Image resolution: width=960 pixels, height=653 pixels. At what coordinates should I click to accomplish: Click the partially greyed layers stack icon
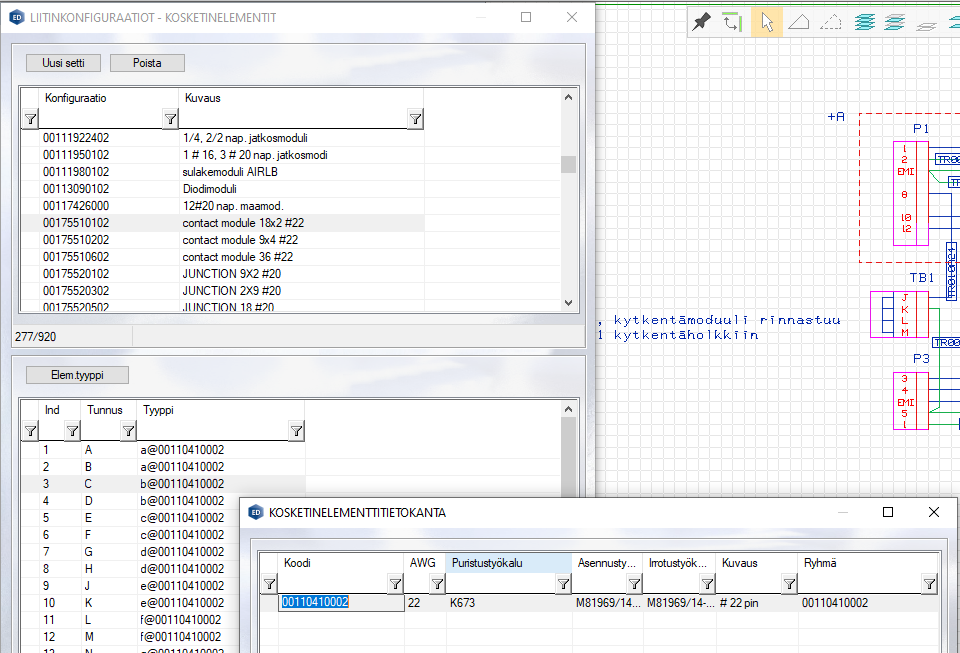coord(896,22)
